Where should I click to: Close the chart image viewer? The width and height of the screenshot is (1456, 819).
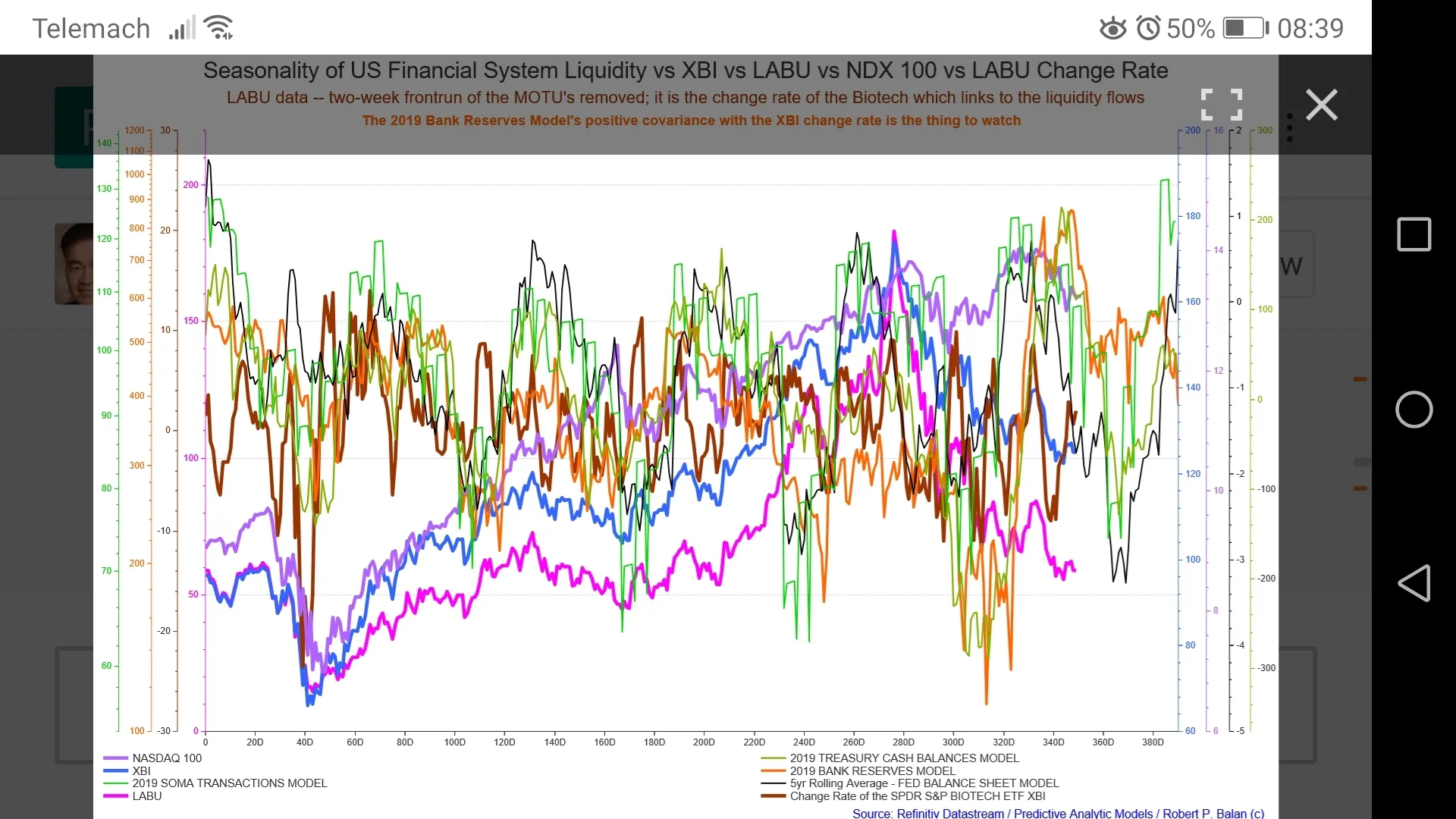point(1322,105)
